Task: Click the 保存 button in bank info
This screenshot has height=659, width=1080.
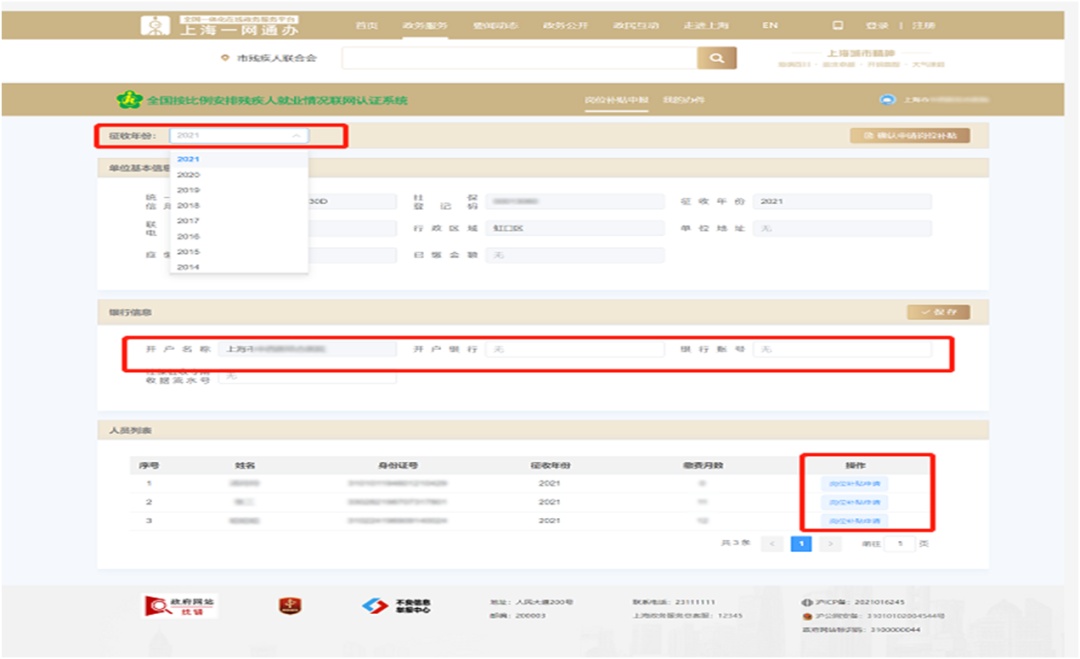Action: coord(938,312)
